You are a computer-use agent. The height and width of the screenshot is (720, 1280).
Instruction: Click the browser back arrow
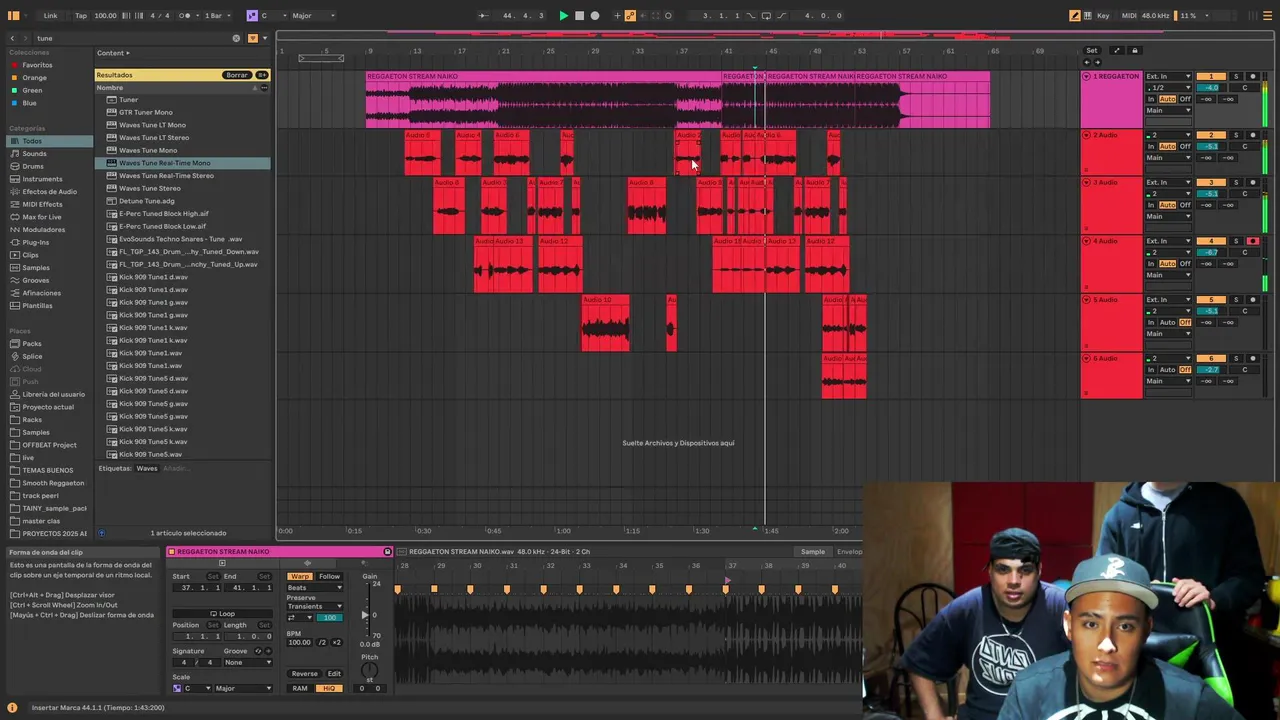point(12,38)
